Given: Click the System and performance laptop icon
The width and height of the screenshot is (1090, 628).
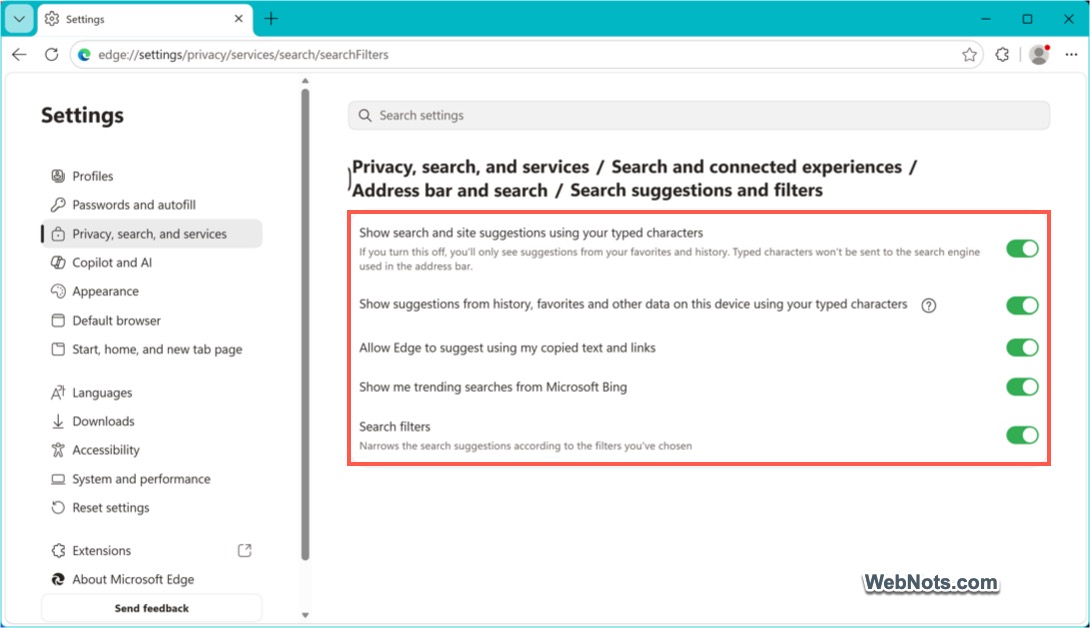Looking at the screenshot, I should [58, 478].
